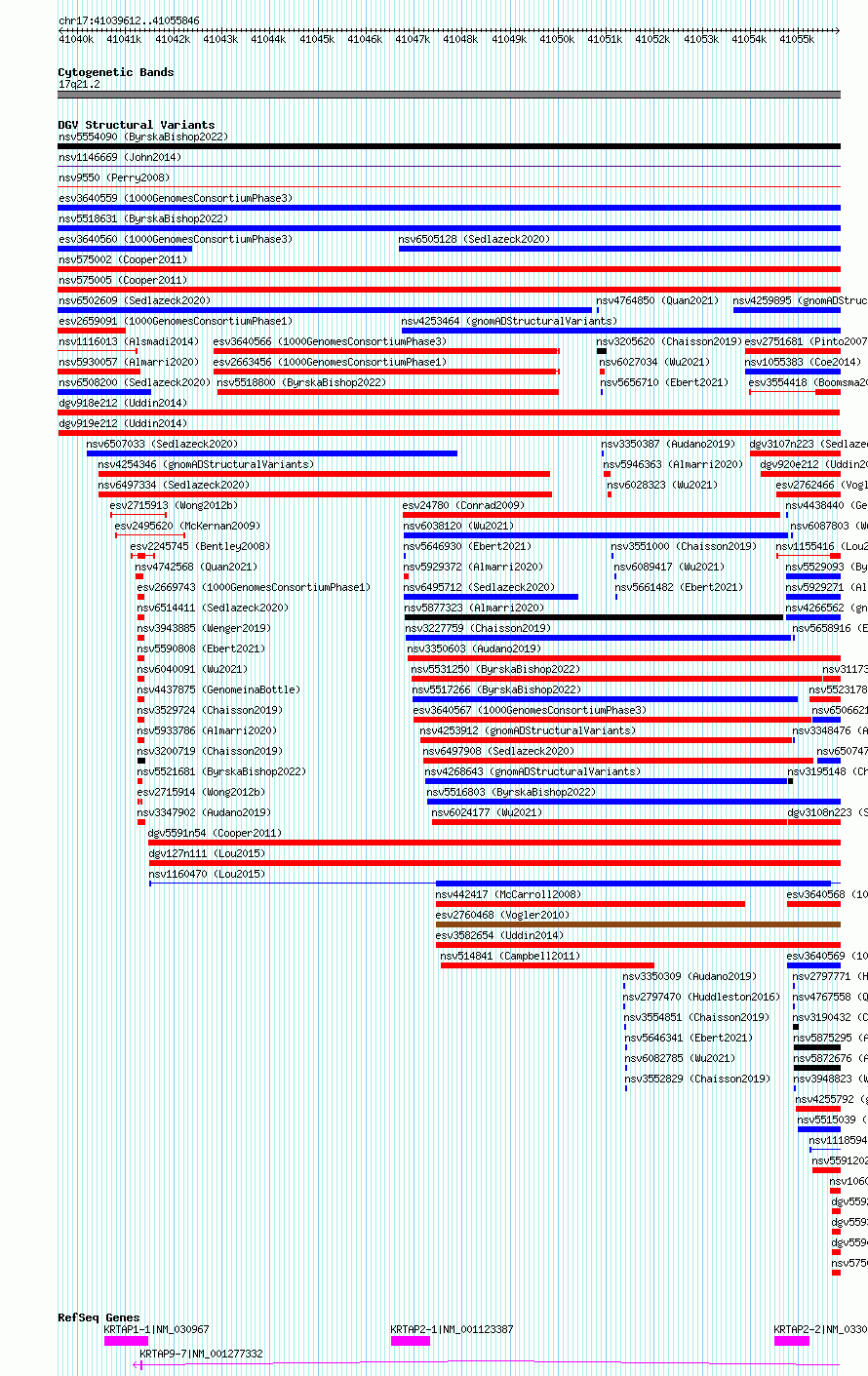Open nsv4742568 (Quan2021) variant label
868x1376 pixels.
(197, 567)
